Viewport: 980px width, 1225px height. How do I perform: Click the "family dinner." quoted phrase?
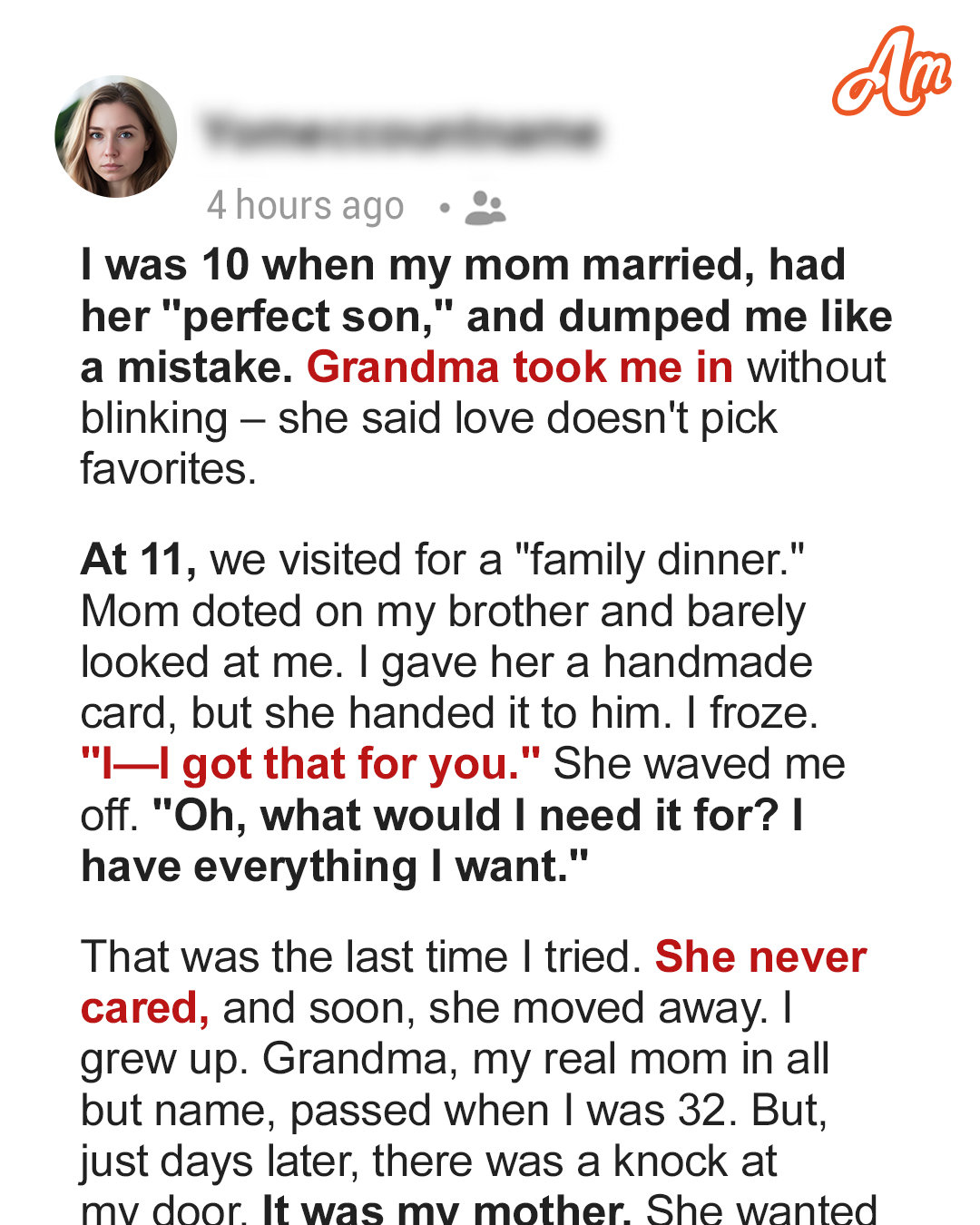[659, 560]
